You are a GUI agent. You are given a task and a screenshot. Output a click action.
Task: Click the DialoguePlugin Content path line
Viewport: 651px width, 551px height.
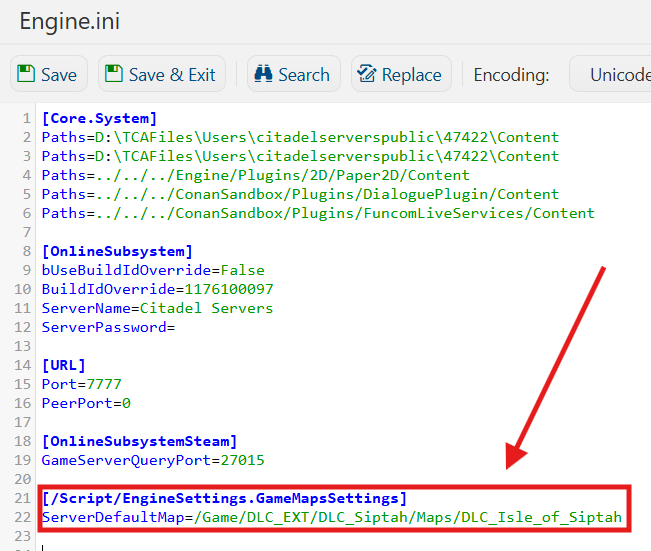click(300, 194)
